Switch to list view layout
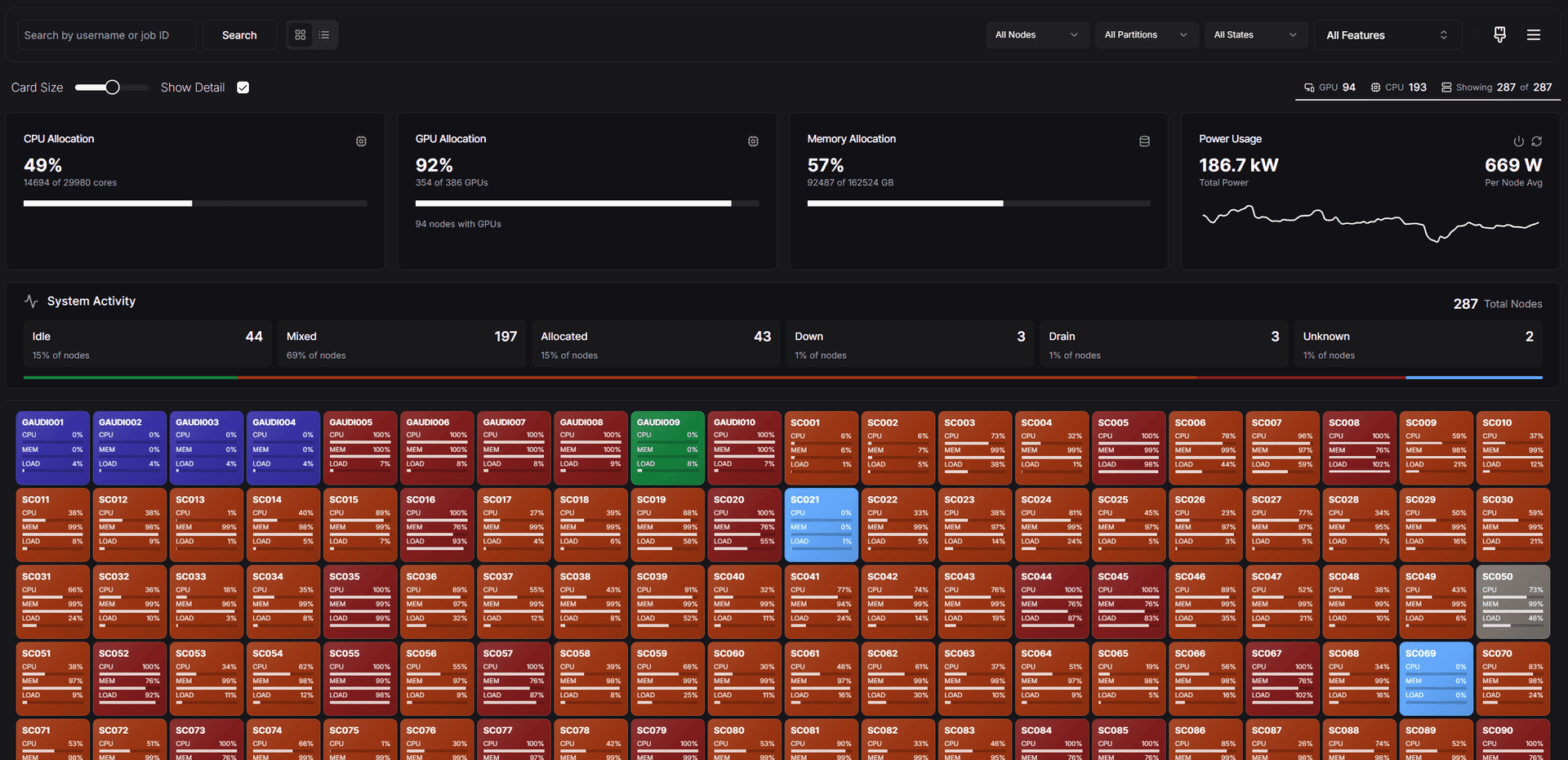 (324, 35)
